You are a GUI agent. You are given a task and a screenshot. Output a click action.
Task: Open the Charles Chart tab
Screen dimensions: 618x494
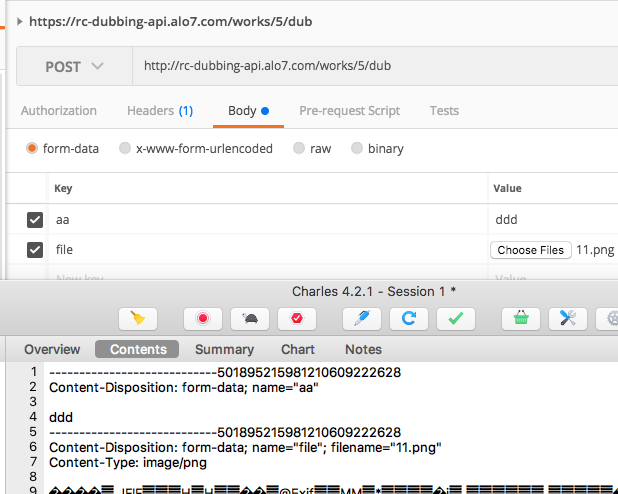point(298,349)
